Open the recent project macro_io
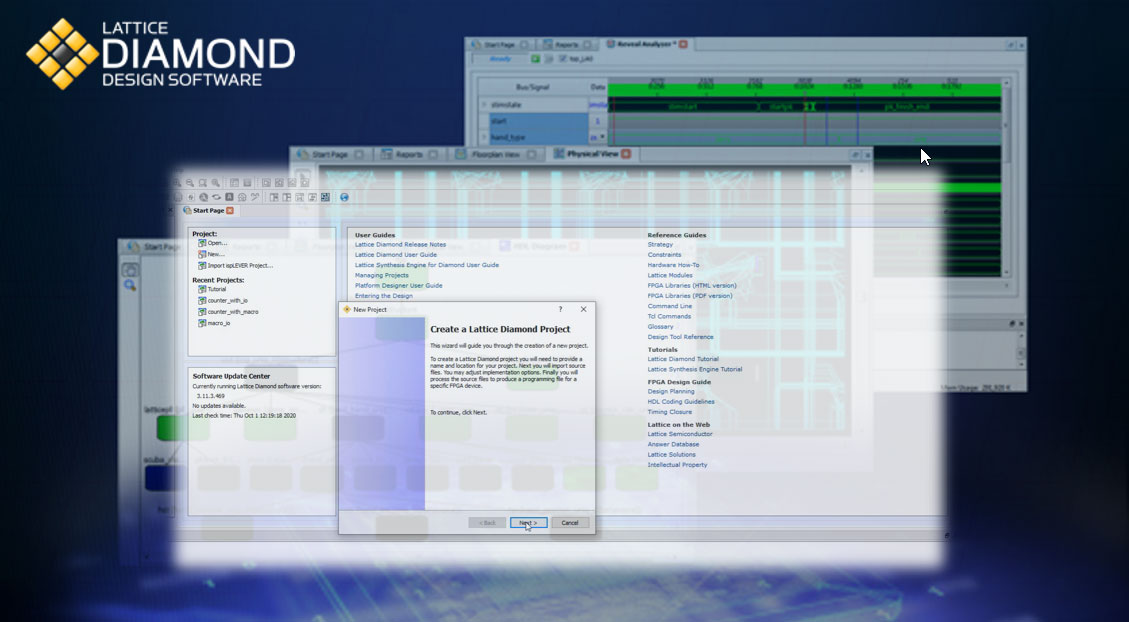Screen dimensions: 1129x622 tap(219, 324)
